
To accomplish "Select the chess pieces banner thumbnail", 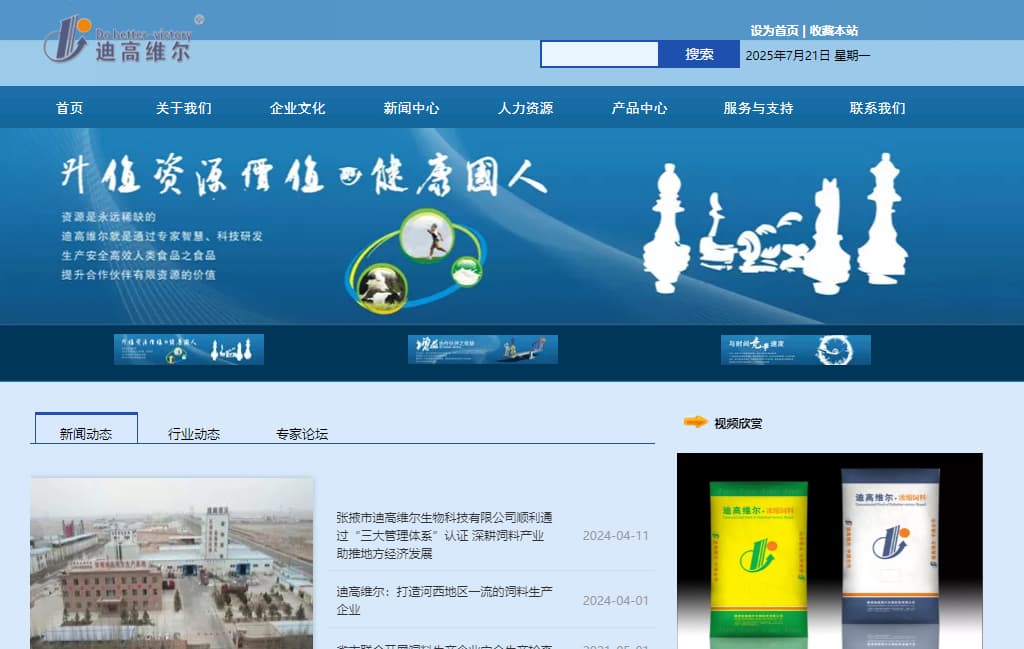I will [x=189, y=349].
